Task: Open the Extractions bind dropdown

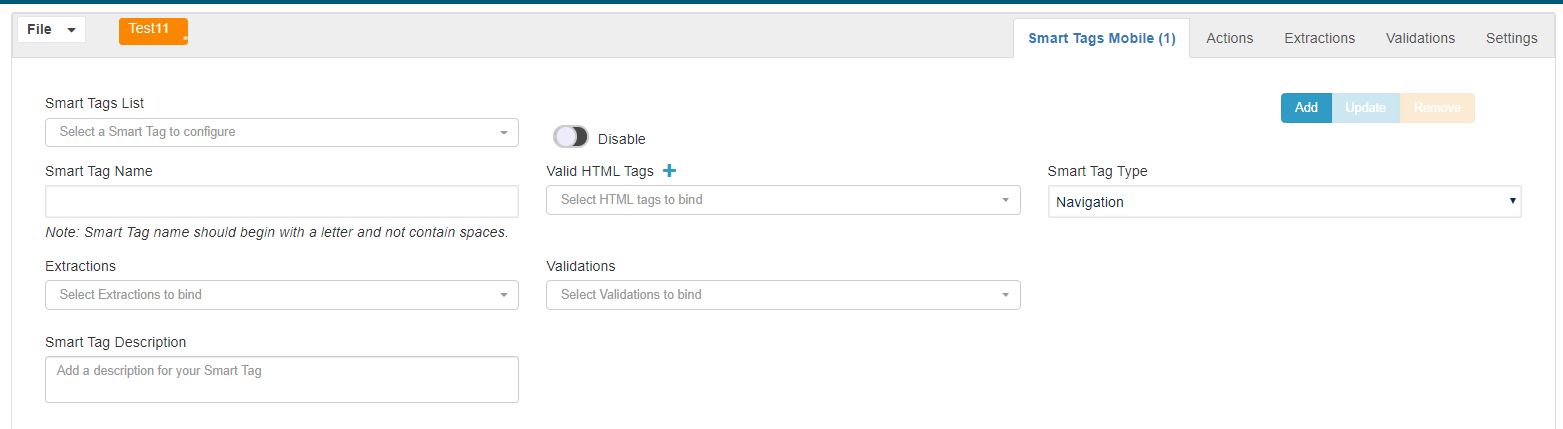Action: (282, 295)
